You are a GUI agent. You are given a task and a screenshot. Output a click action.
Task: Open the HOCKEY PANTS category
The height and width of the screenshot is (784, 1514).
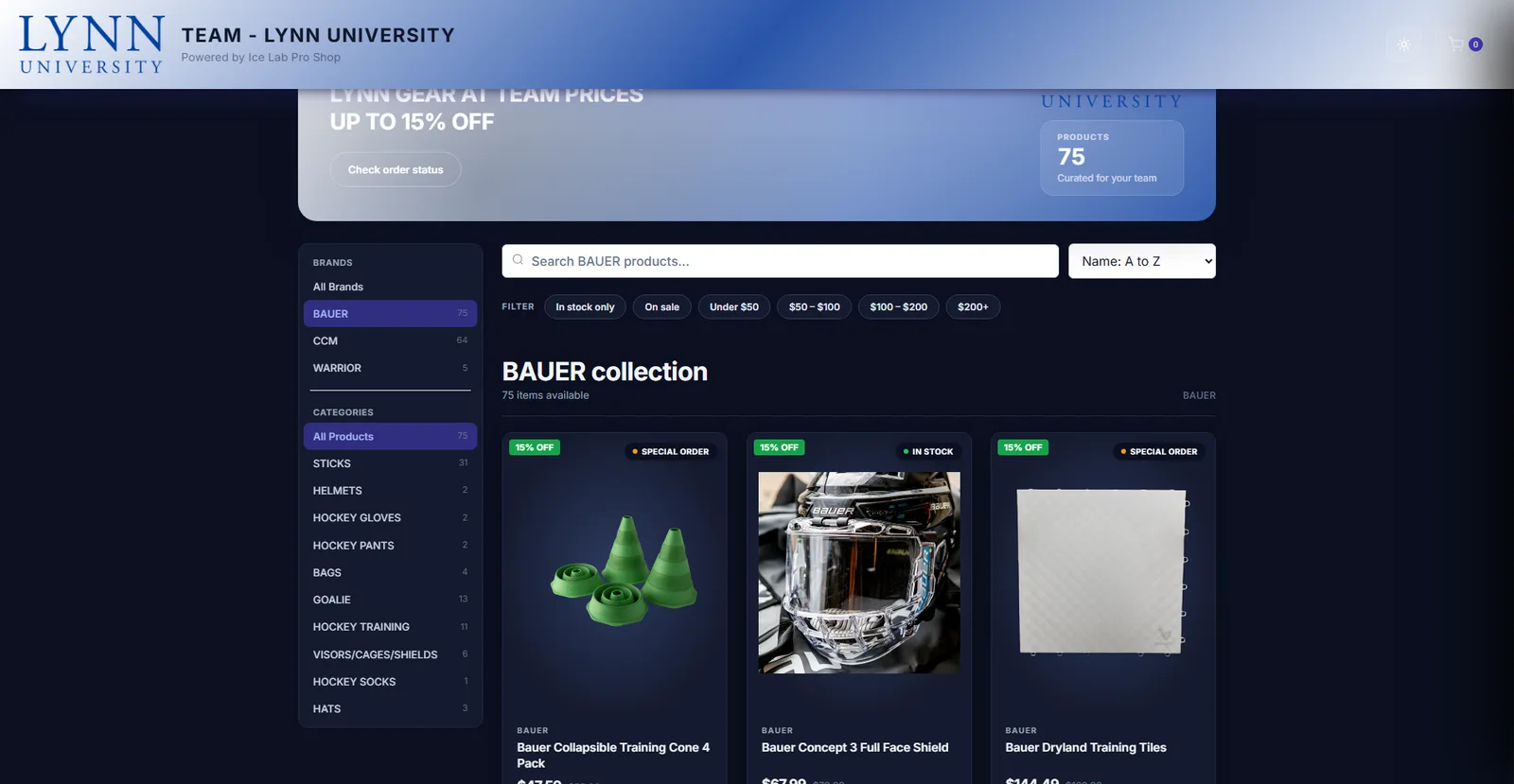[390, 546]
